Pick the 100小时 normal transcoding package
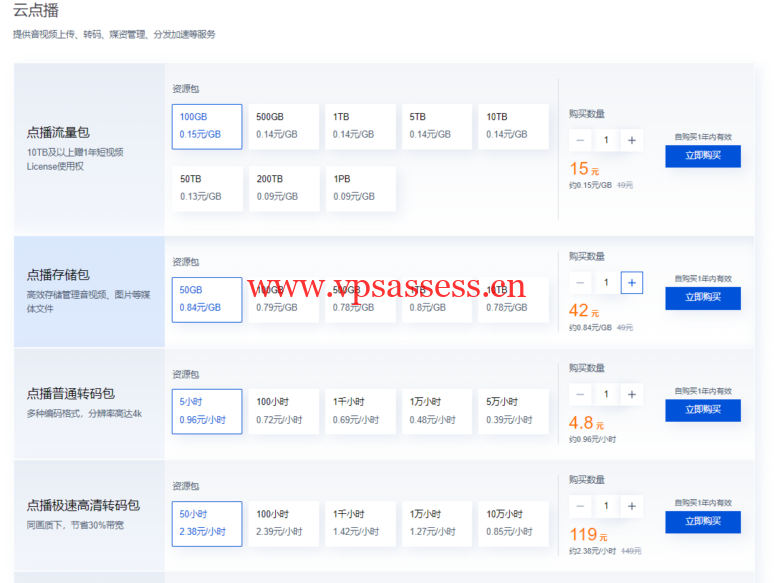Screen dimensions: 780x583 (283, 411)
